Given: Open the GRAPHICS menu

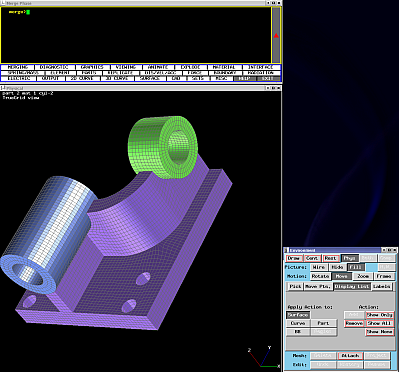Looking at the screenshot, I should (x=92, y=67).
